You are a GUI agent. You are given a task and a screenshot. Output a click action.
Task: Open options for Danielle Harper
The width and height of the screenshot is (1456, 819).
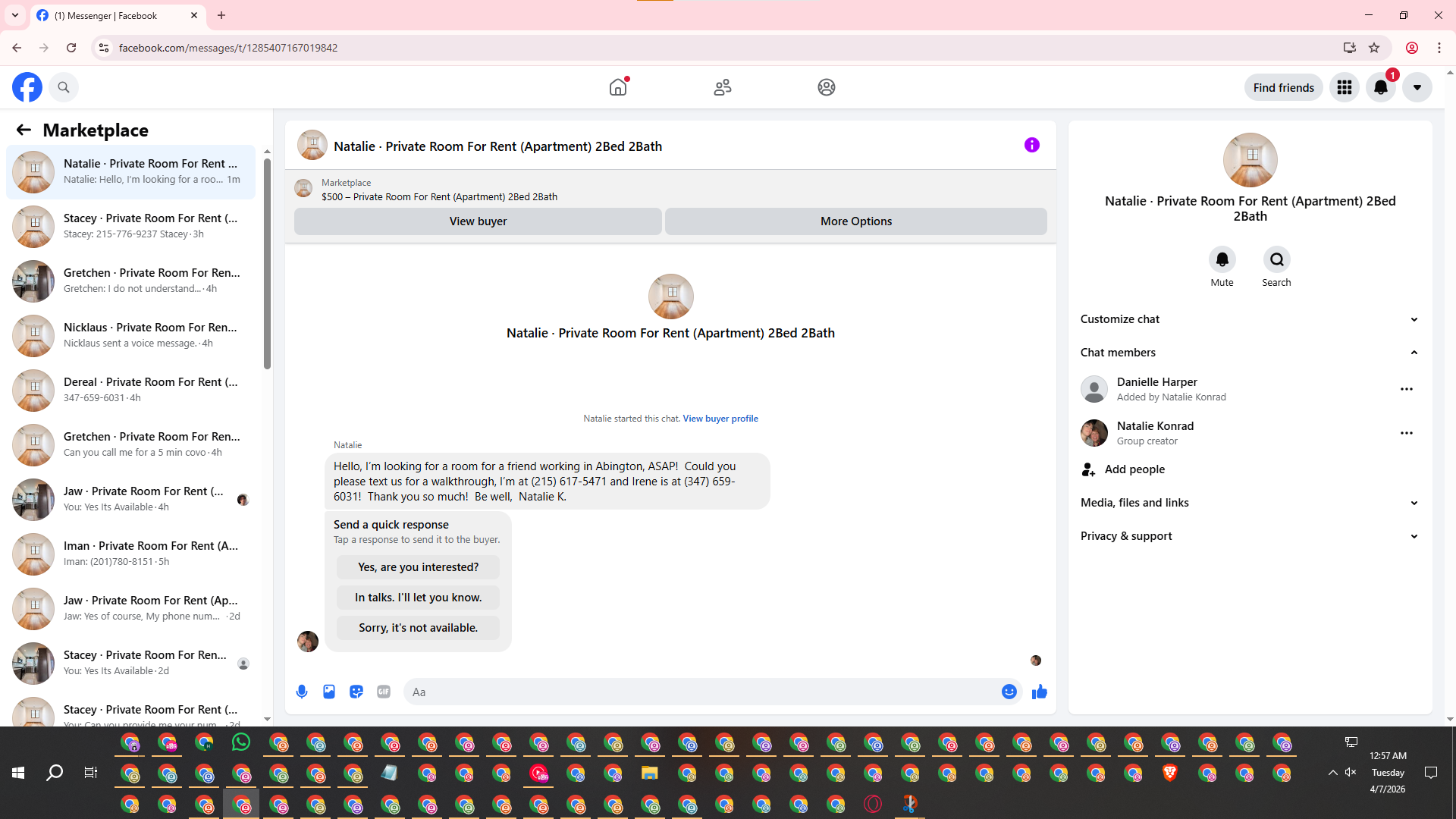tap(1407, 389)
